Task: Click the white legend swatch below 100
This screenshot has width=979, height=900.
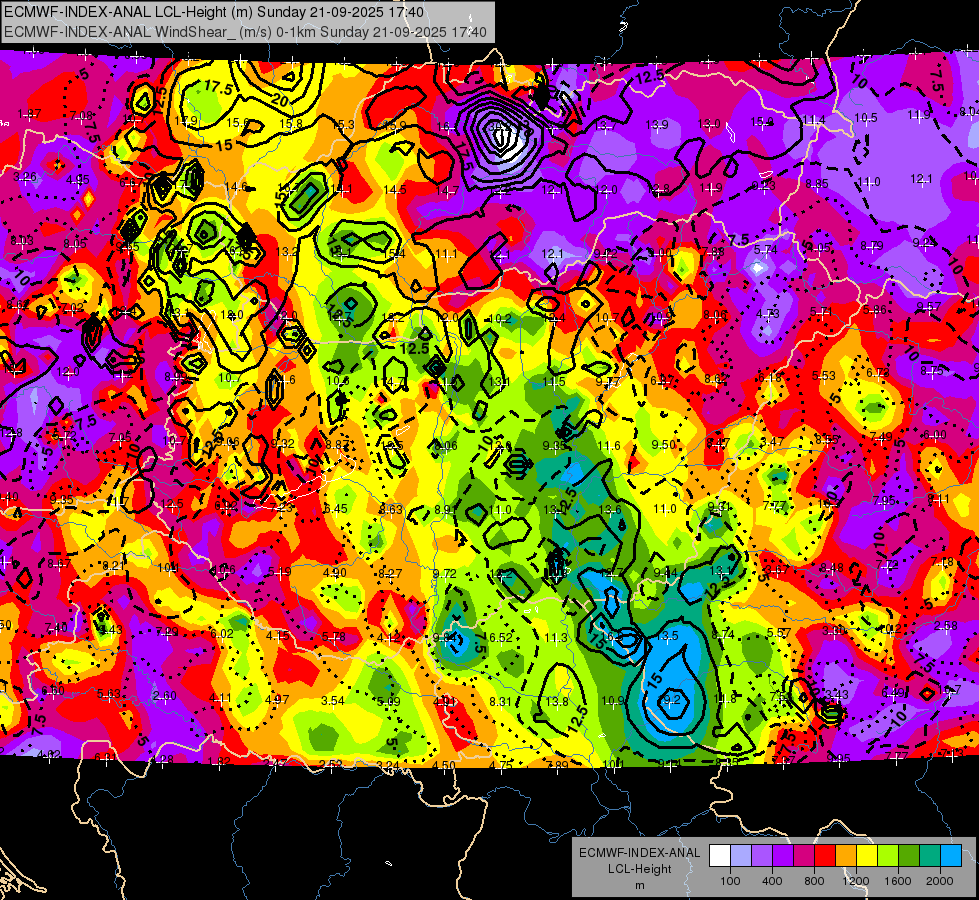Action: pos(720,856)
